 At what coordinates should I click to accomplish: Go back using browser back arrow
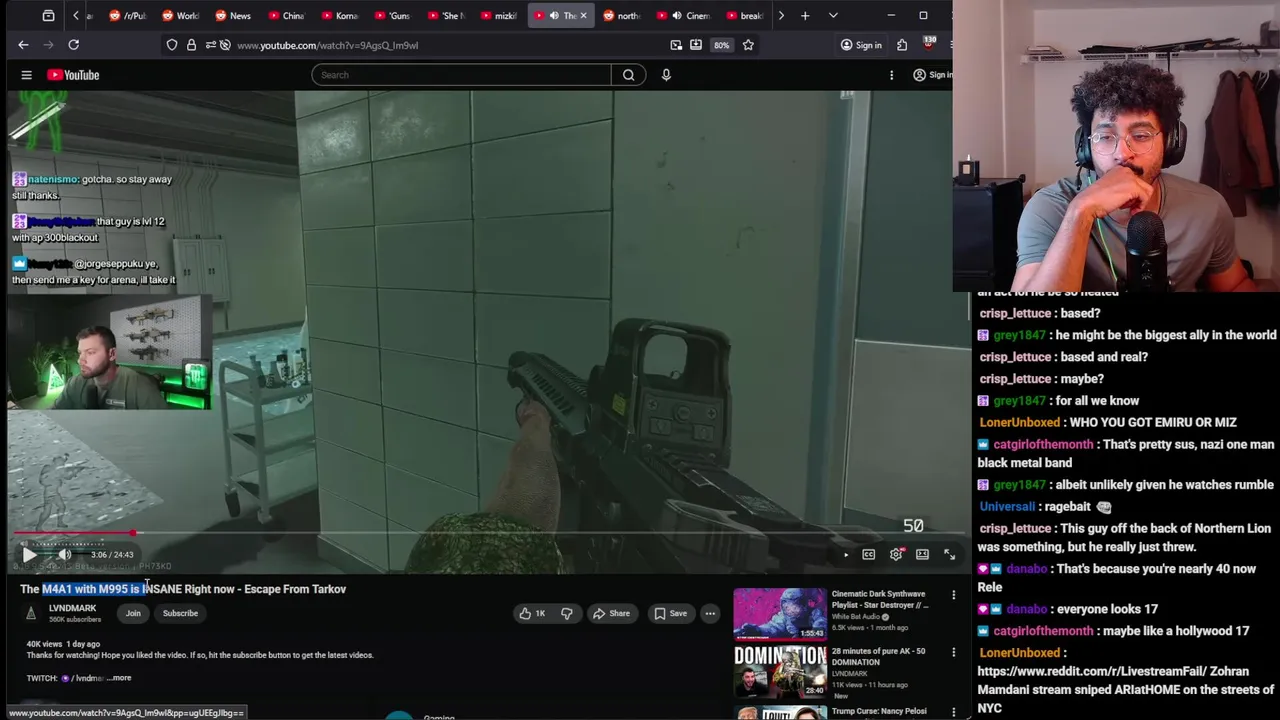click(23, 45)
